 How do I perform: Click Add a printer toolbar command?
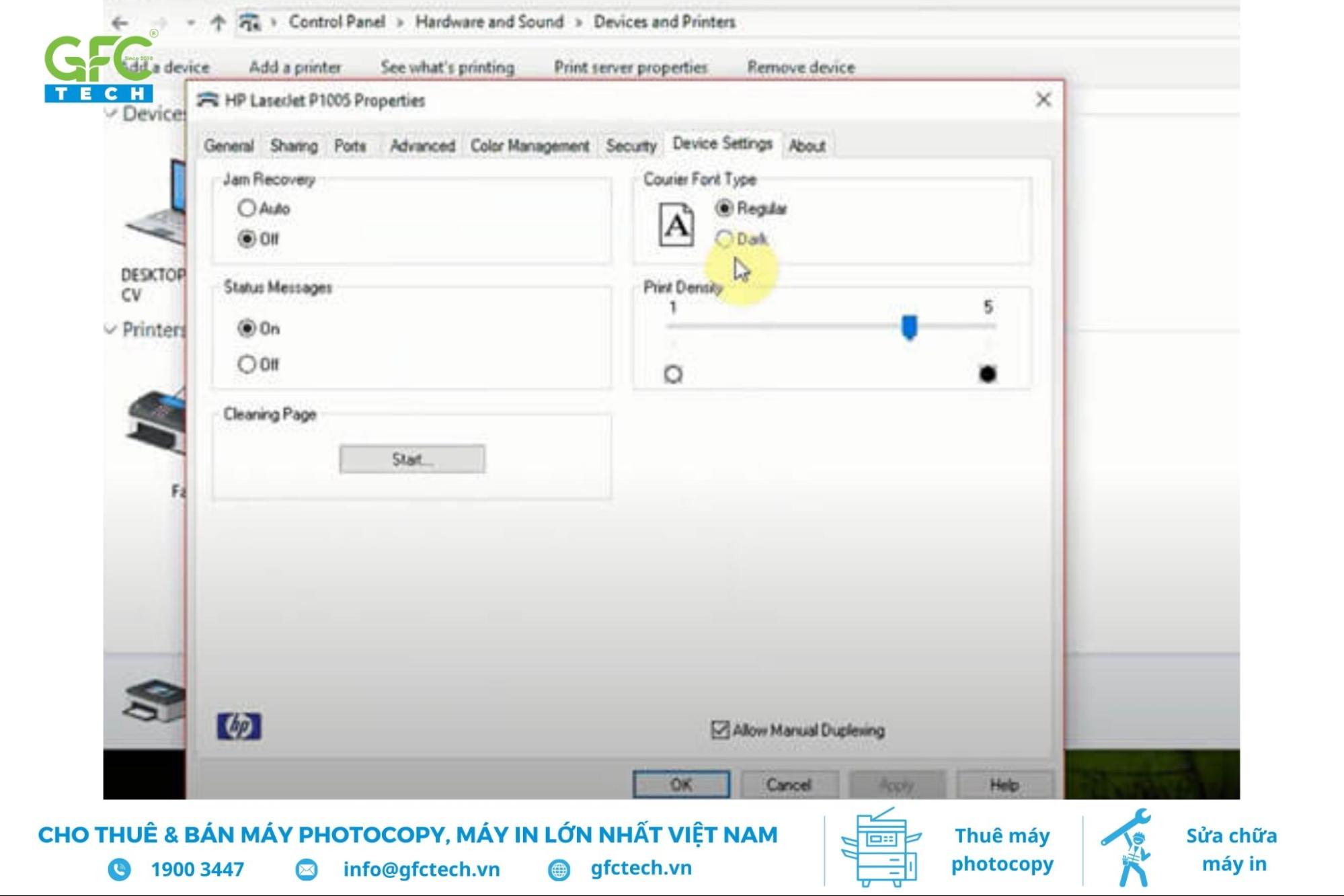tap(295, 67)
